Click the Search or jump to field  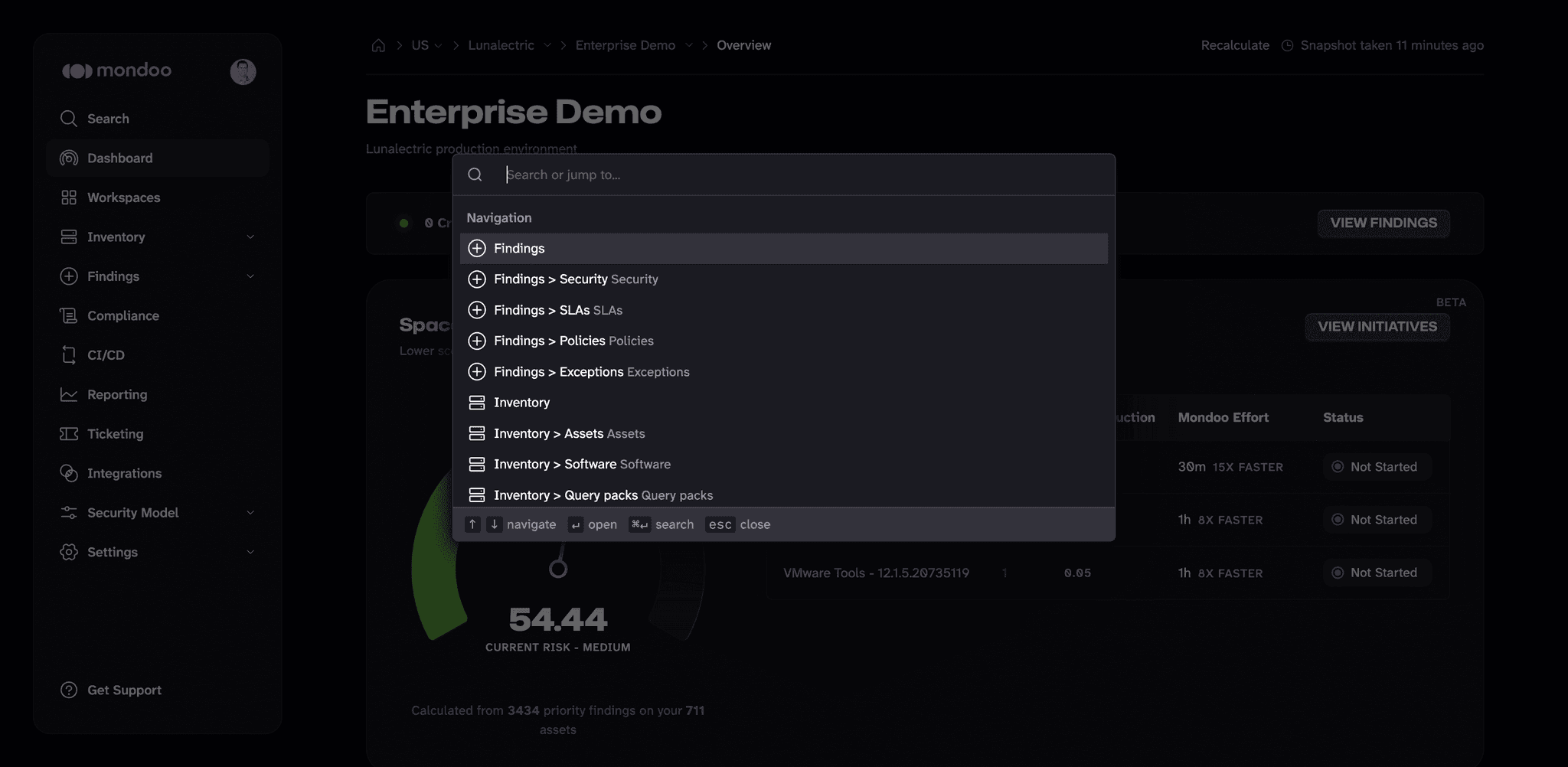pyautogui.click(x=804, y=175)
